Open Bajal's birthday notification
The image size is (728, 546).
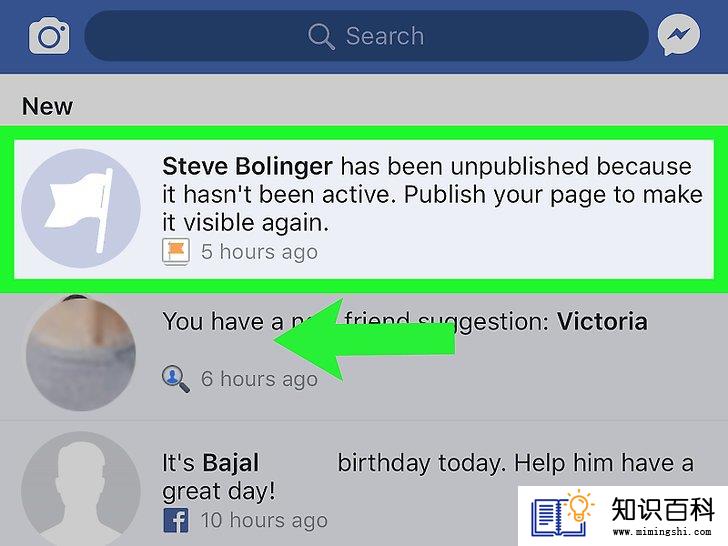[x=364, y=484]
